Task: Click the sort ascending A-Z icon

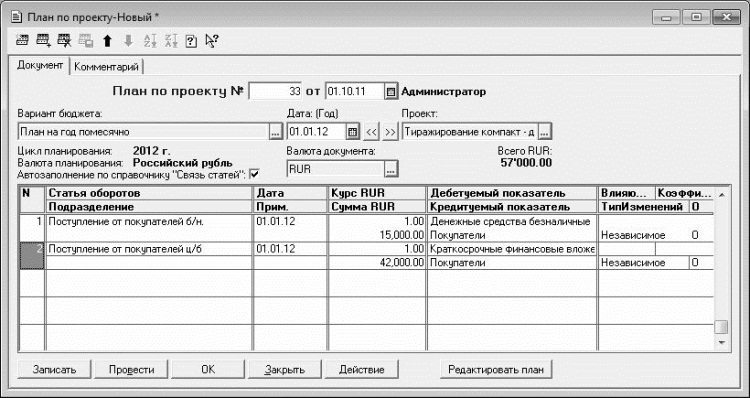Action: point(150,41)
